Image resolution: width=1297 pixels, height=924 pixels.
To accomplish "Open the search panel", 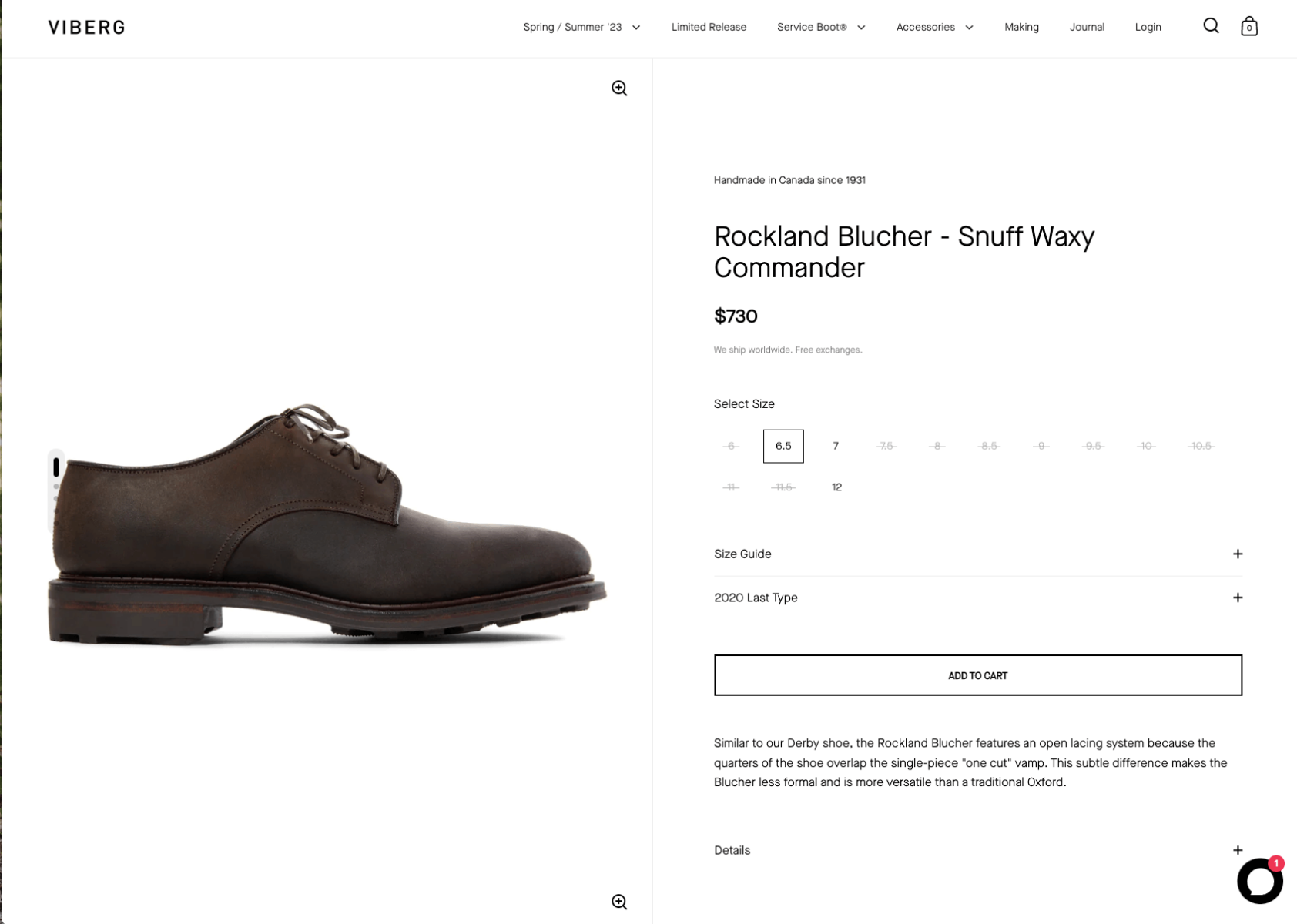I will pos(1211,25).
